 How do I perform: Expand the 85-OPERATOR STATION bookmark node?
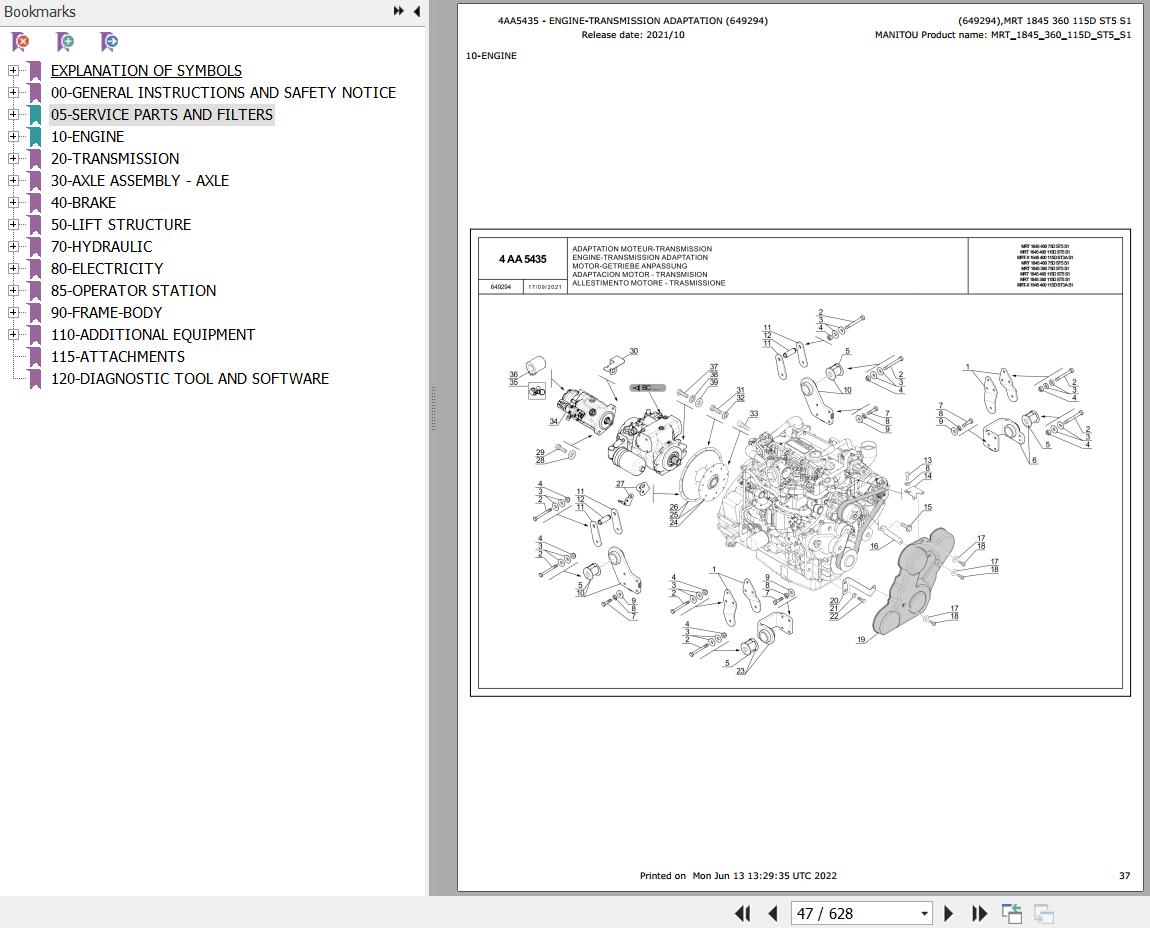pyautogui.click(x=12, y=291)
